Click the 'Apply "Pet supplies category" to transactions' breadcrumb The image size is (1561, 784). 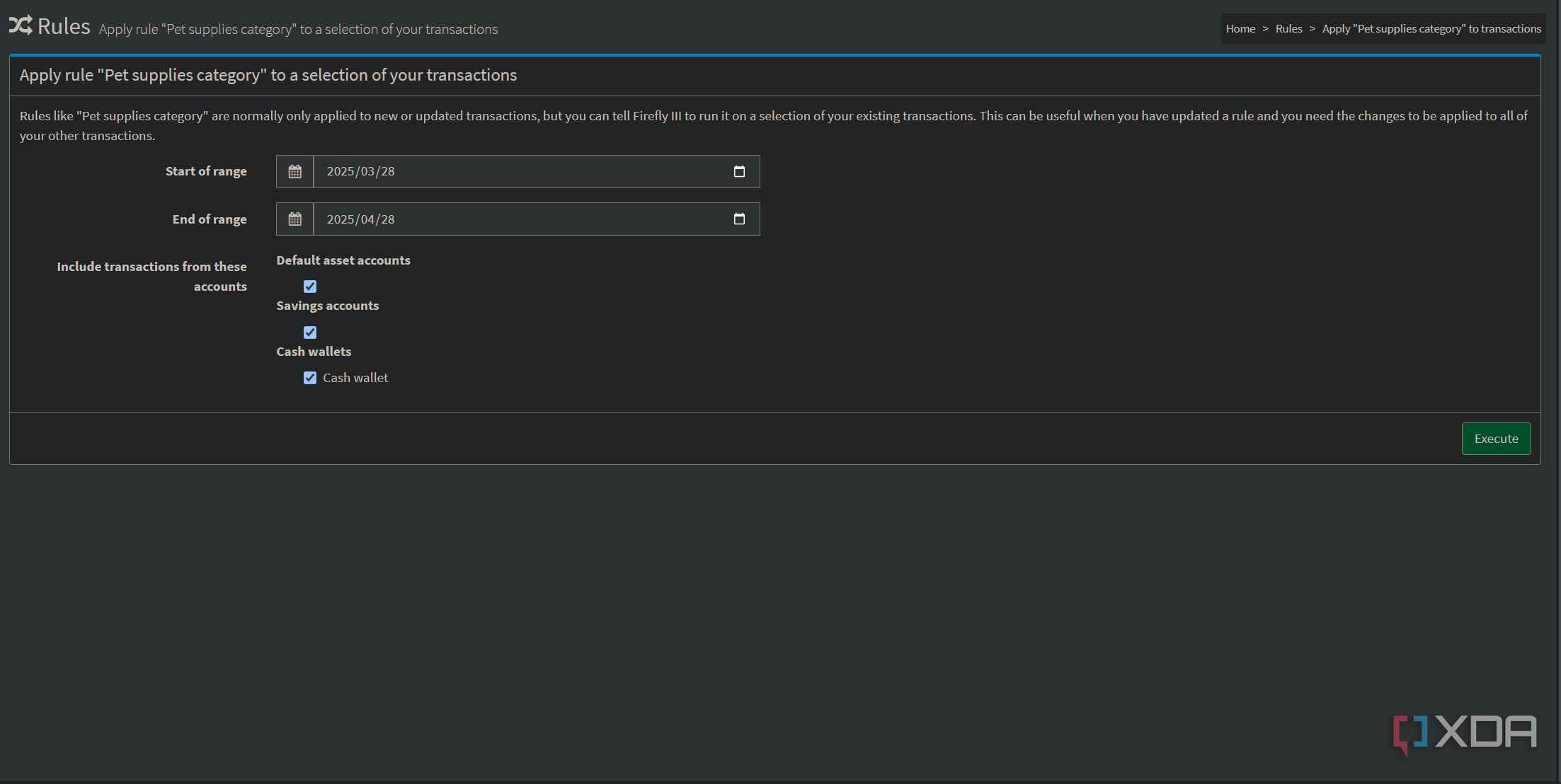point(1431,29)
